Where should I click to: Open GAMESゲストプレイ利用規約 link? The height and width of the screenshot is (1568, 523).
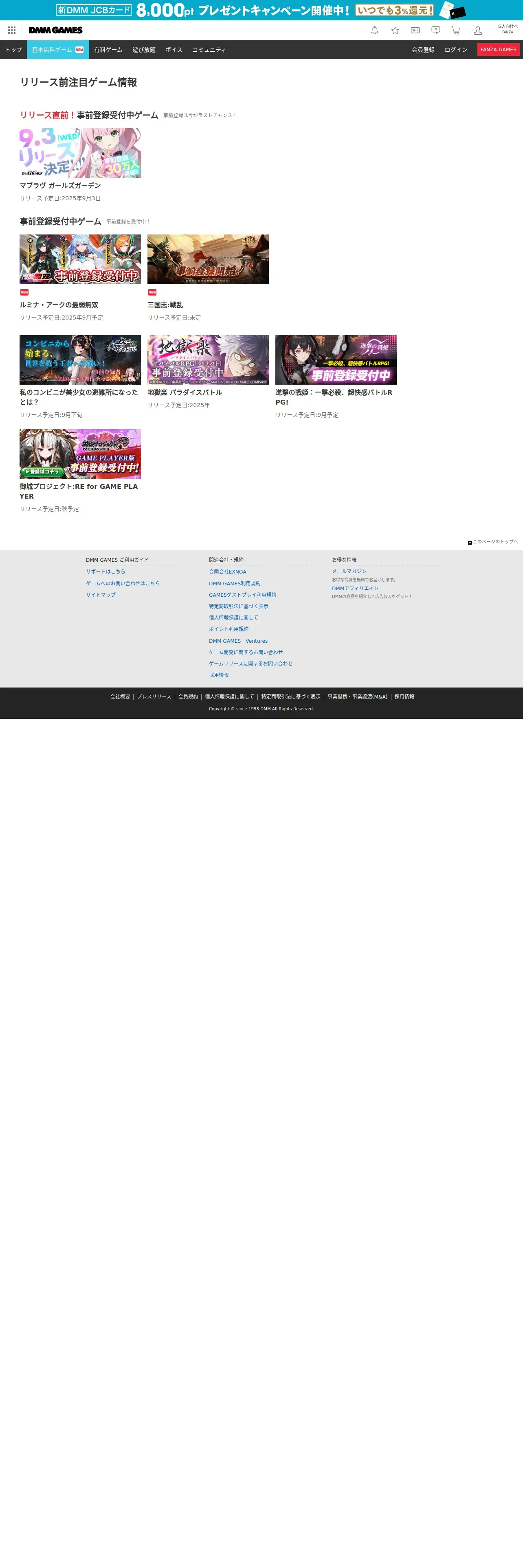[x=242, y=595]
